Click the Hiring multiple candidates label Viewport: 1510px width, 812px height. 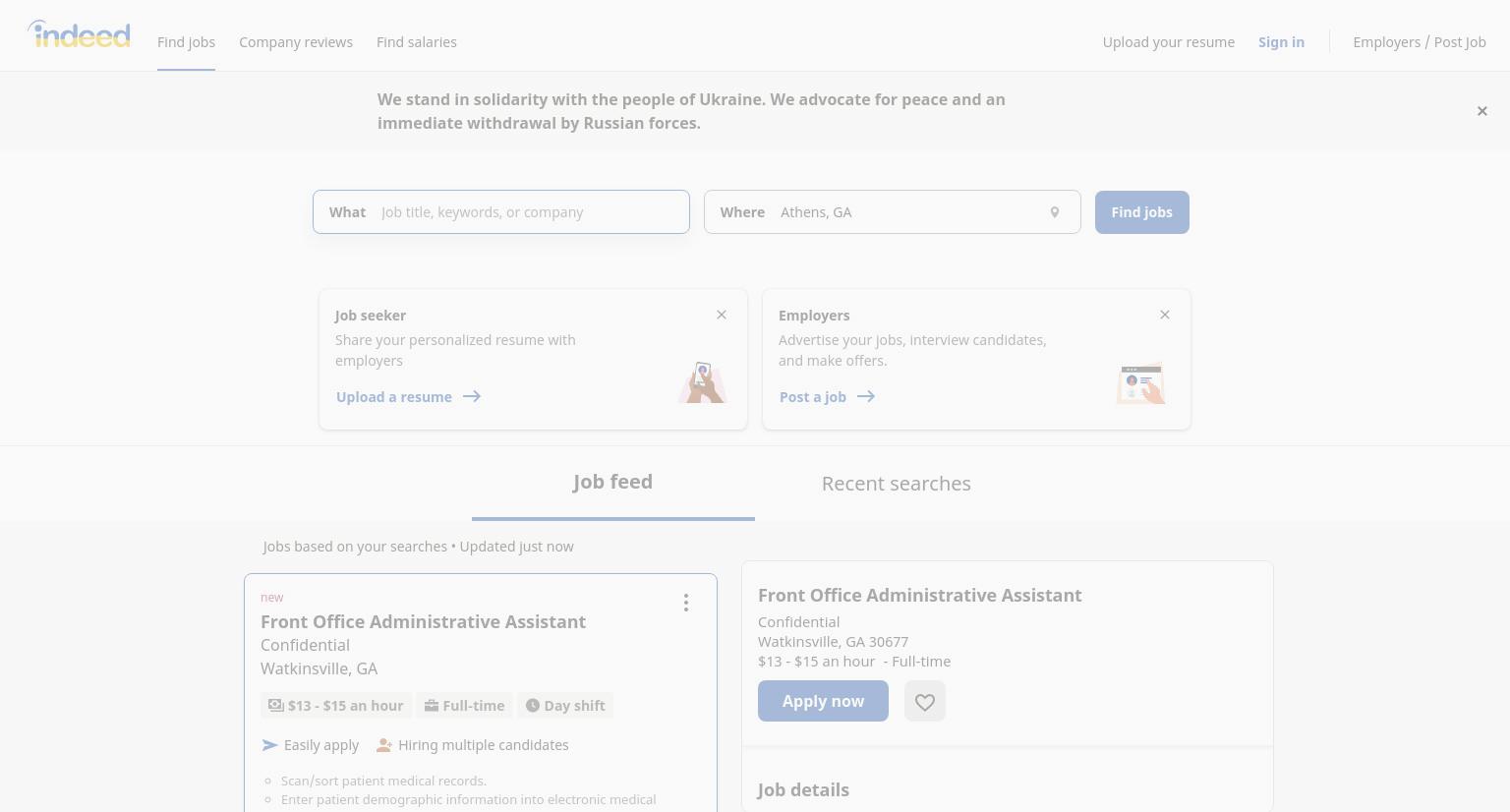coord(484,745)
